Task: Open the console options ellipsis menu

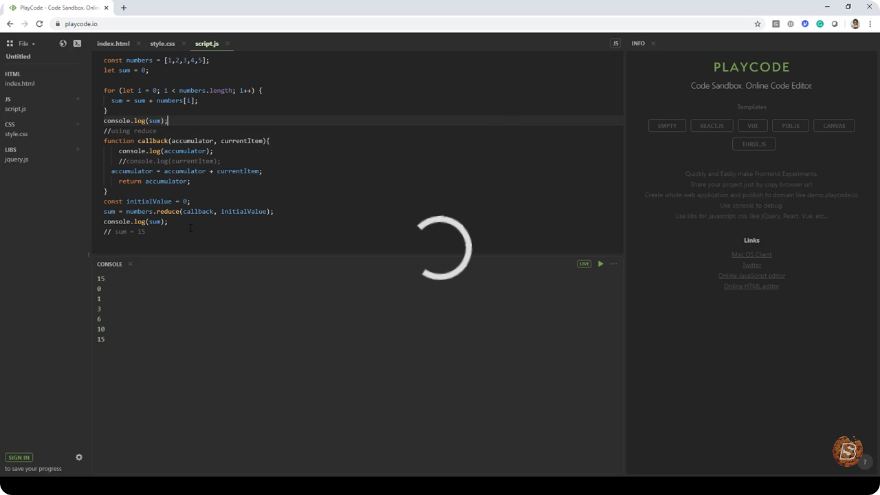Action: [613, 264]
